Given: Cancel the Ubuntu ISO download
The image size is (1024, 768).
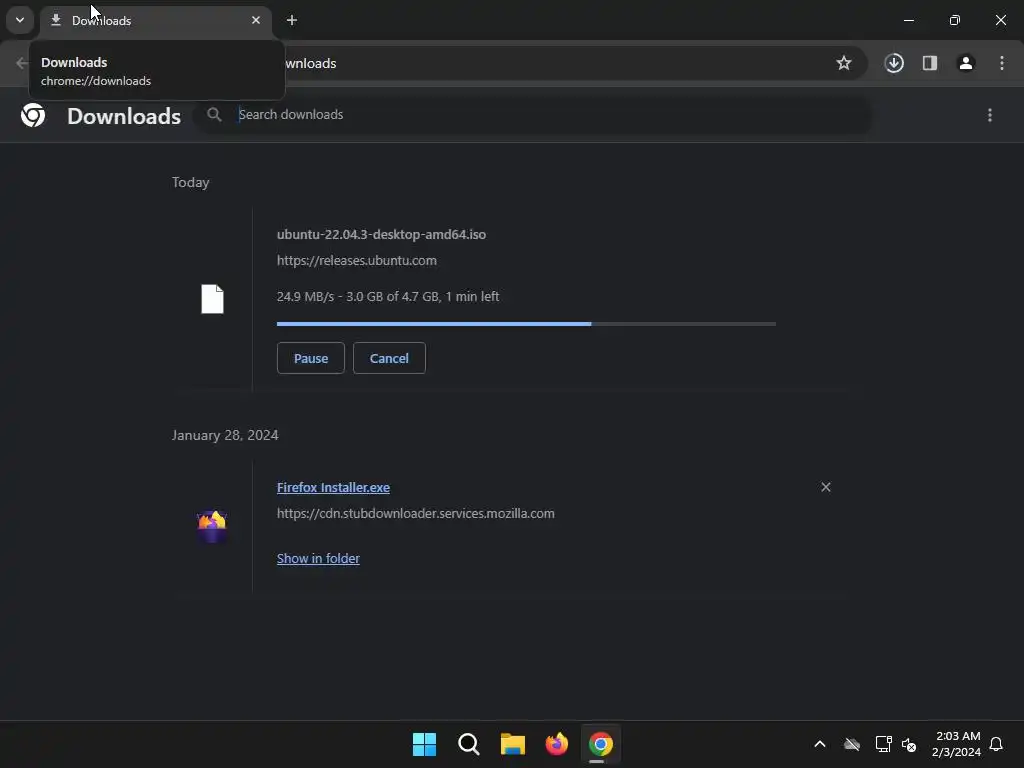Looking at the screenshot, I should point(389,359).
